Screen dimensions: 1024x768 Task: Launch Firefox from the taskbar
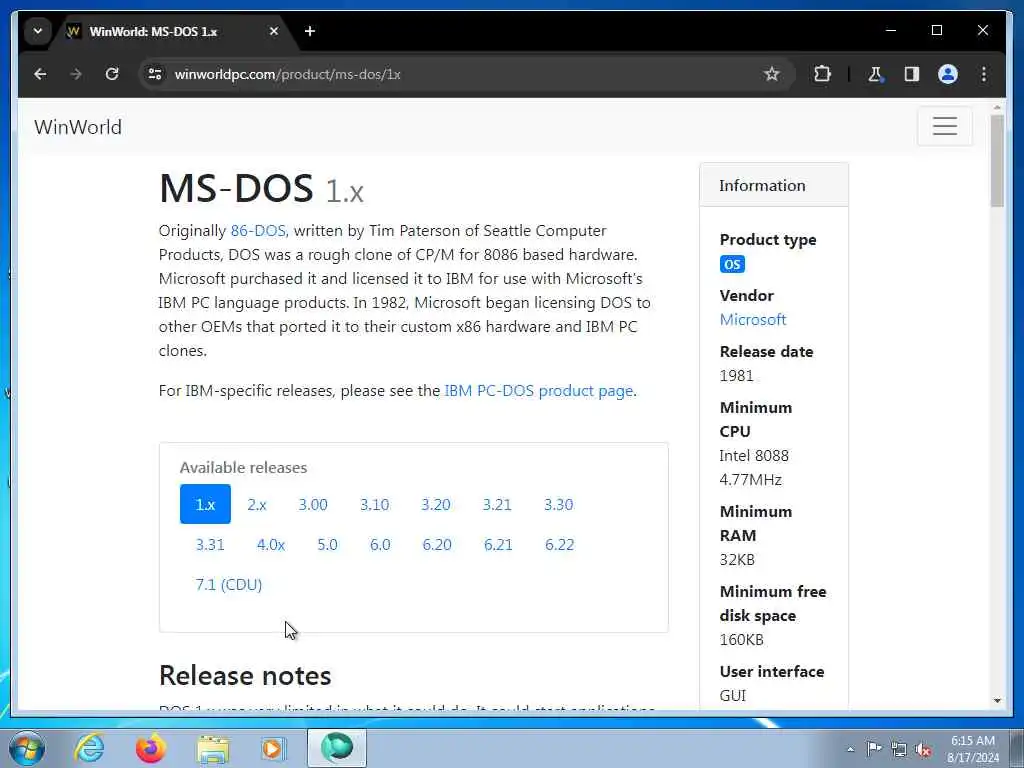(x=151, y=748)
